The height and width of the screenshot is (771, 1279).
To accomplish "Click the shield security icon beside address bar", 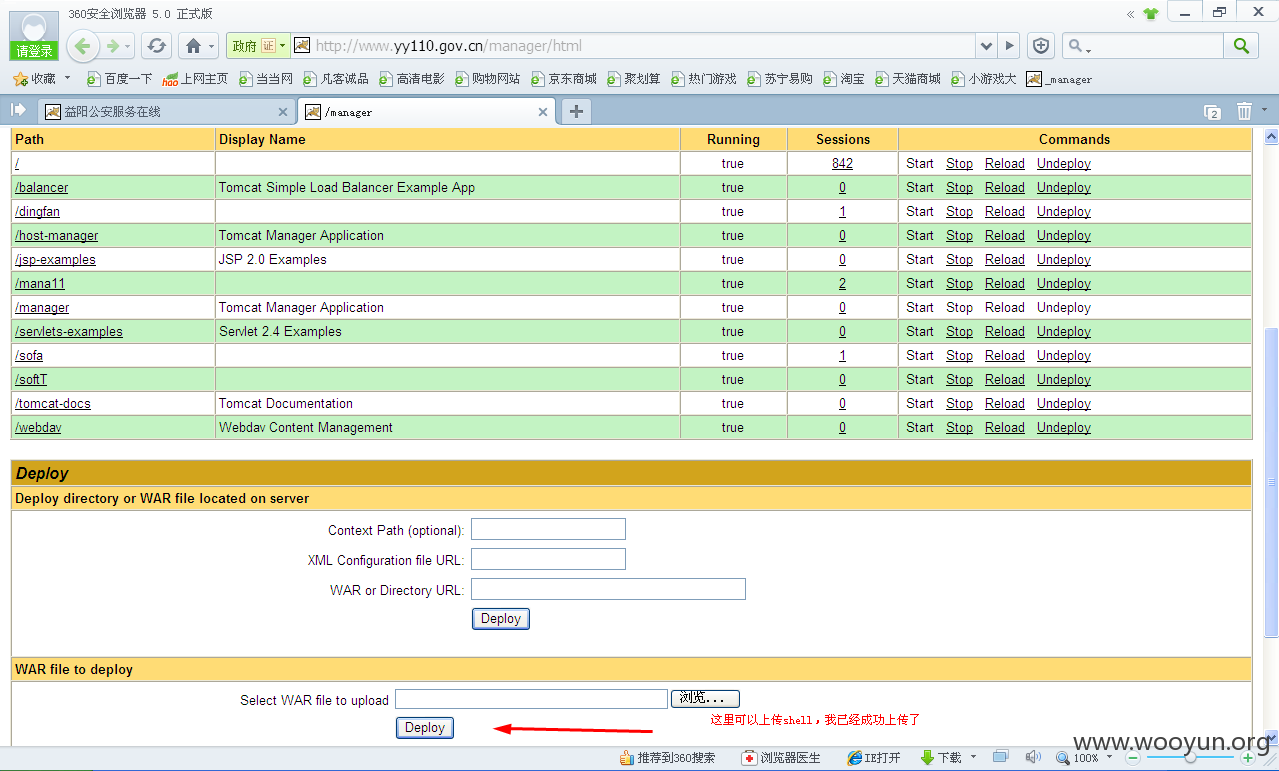I will point(1041,46).
